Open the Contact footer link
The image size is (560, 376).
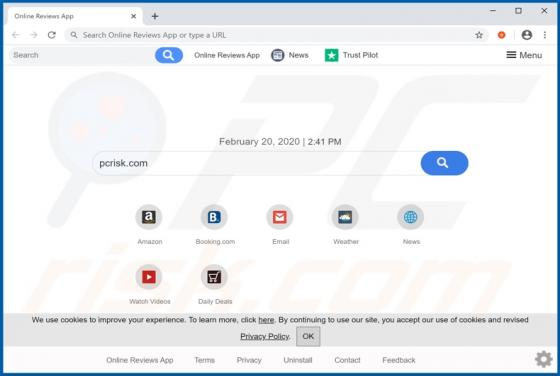[x=347, y=360]
